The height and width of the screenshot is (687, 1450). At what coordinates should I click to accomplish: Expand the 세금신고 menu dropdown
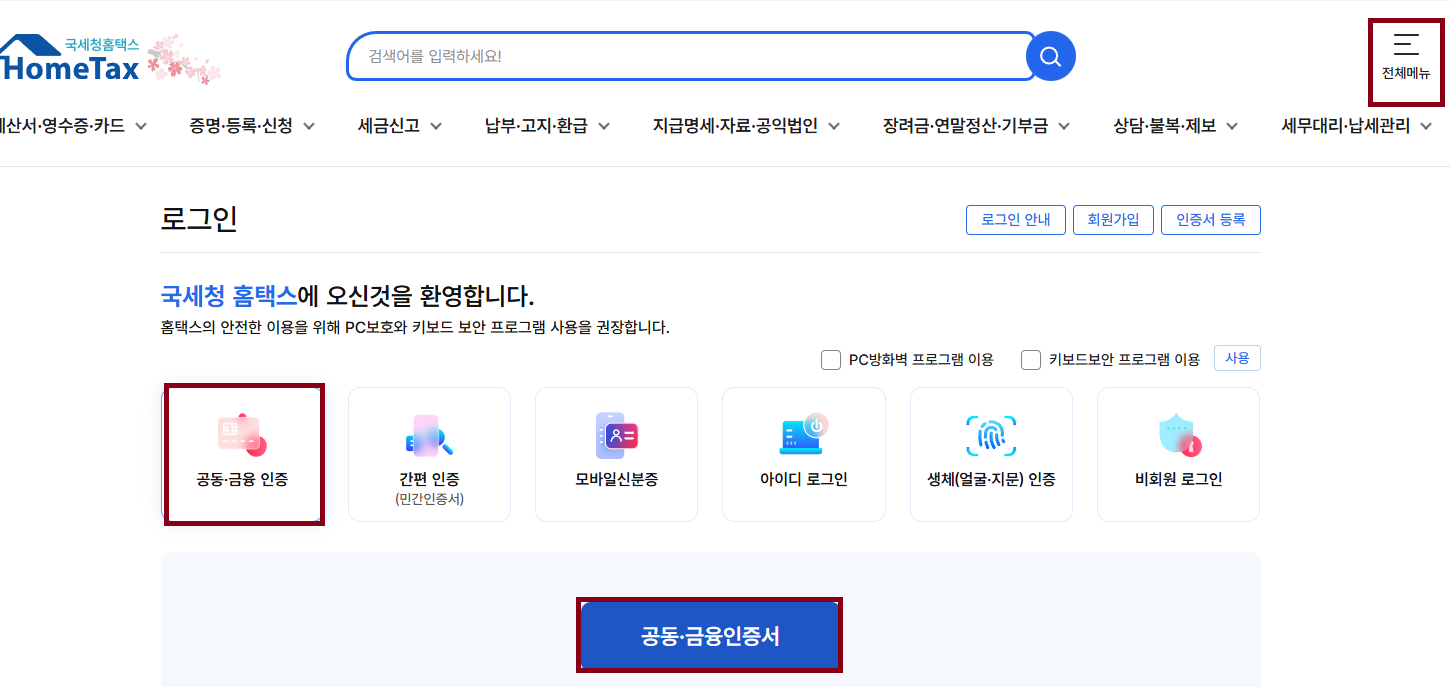tap(388, 126)
